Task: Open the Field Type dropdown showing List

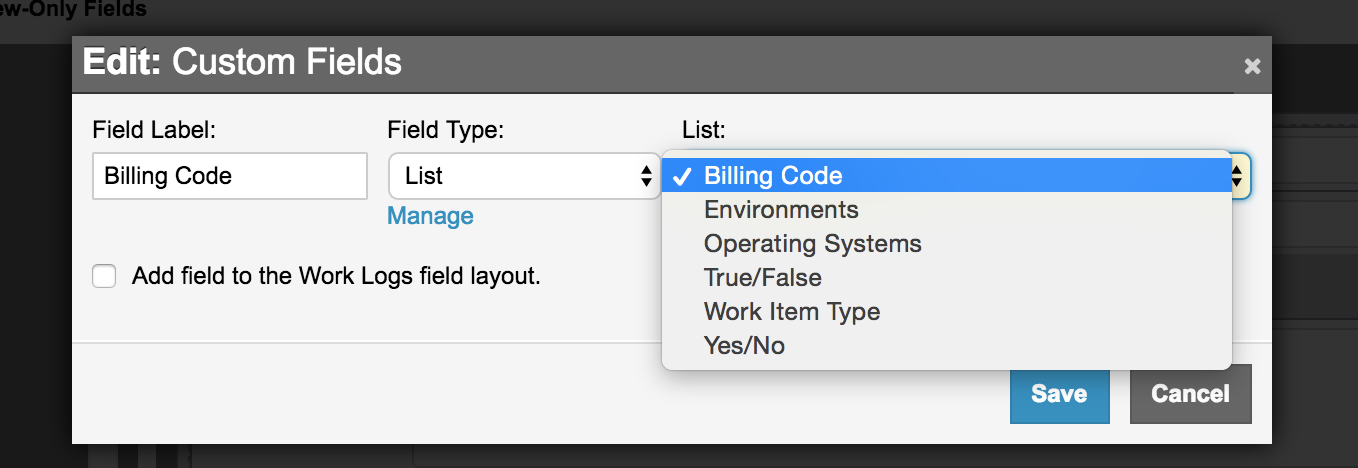Action: [x=523, y=176]
